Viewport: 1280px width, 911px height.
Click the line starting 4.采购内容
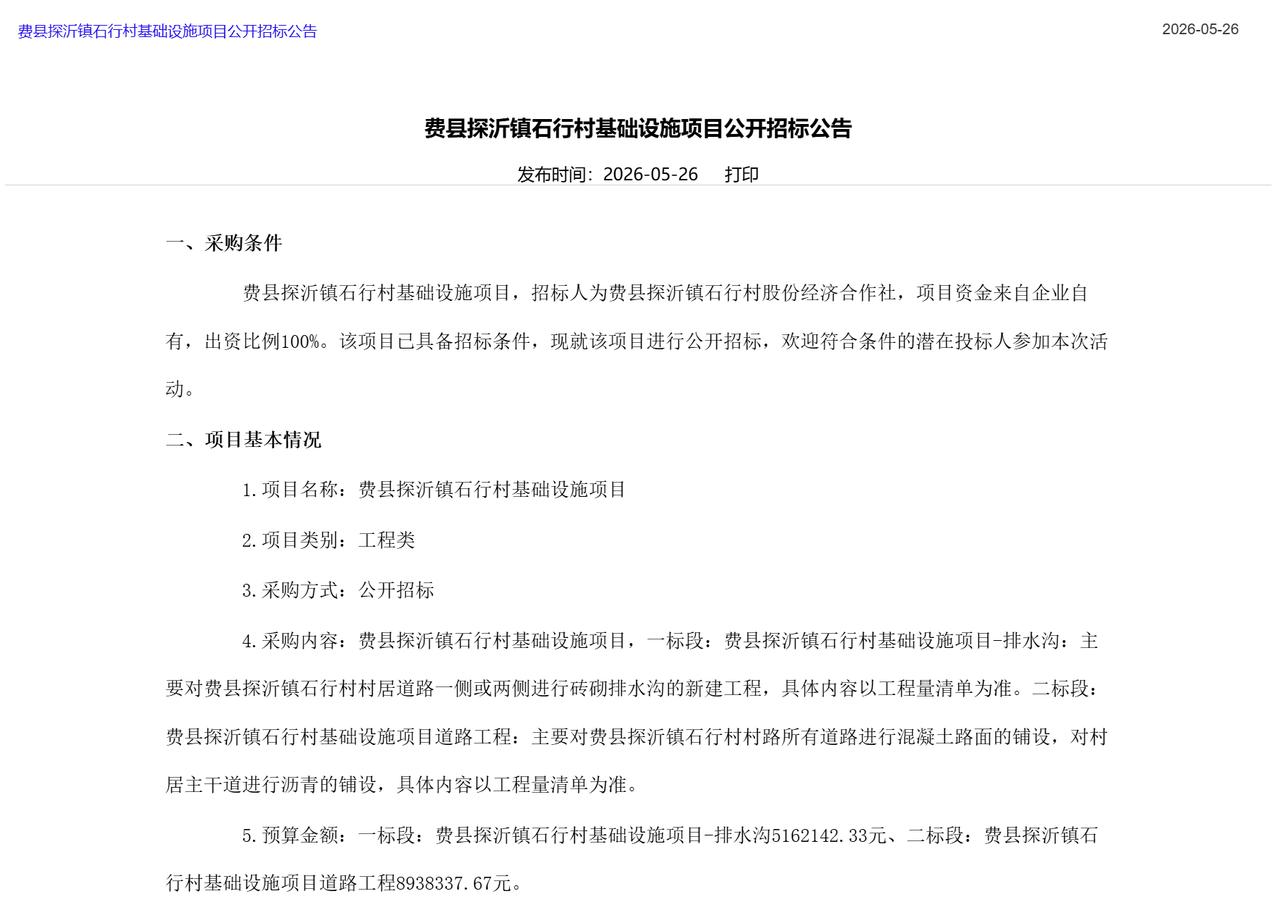(x=670, y=641)
